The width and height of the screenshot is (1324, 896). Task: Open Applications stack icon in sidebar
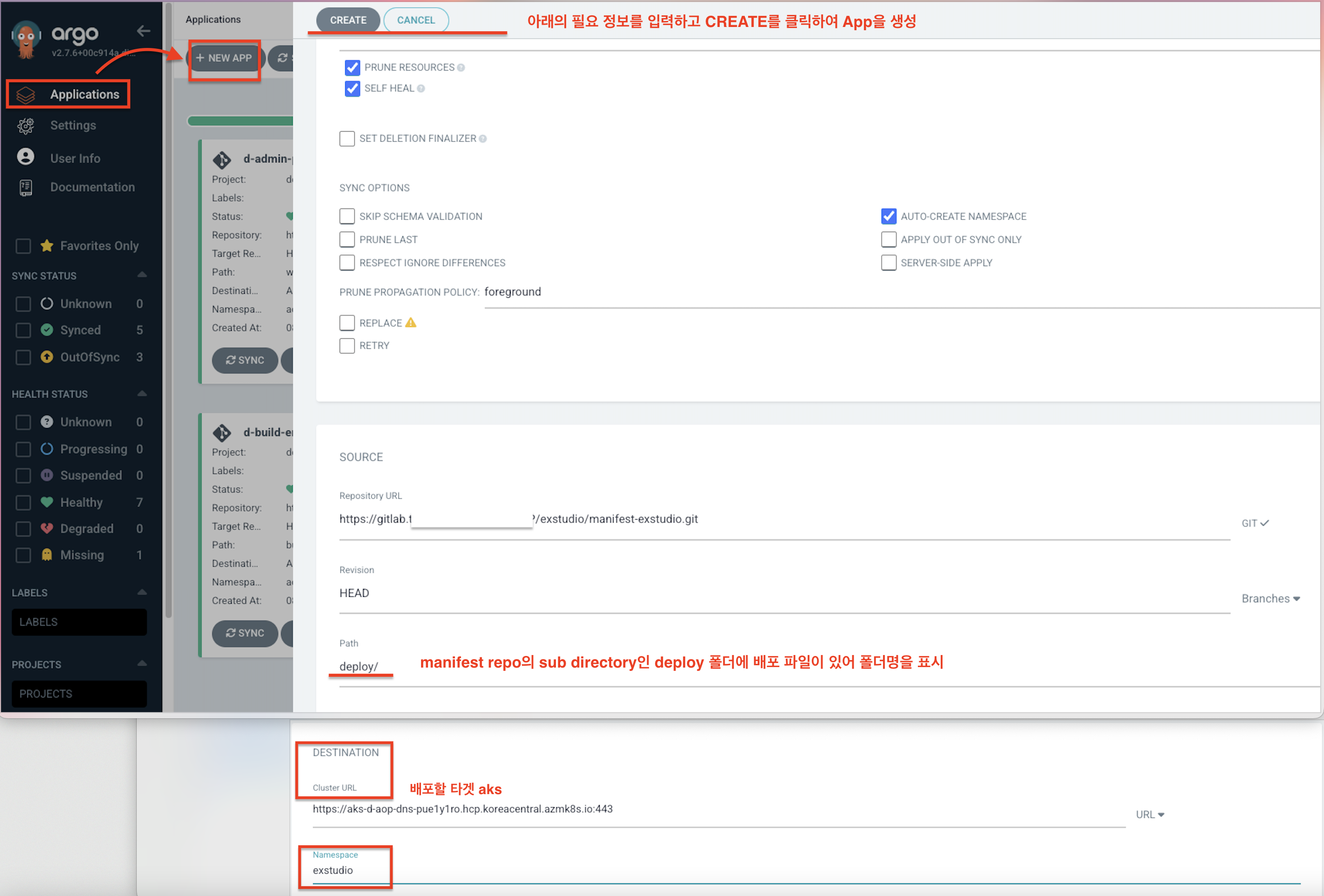pyautogui.click(x=26, y=94)
